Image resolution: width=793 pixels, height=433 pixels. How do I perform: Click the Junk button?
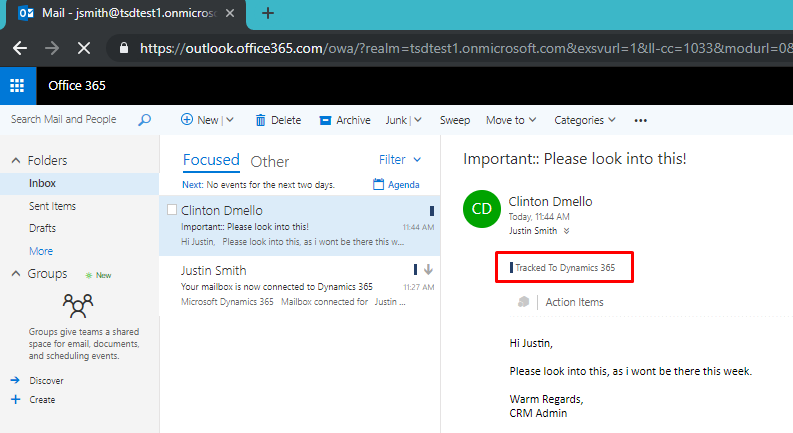click(396, 120)
